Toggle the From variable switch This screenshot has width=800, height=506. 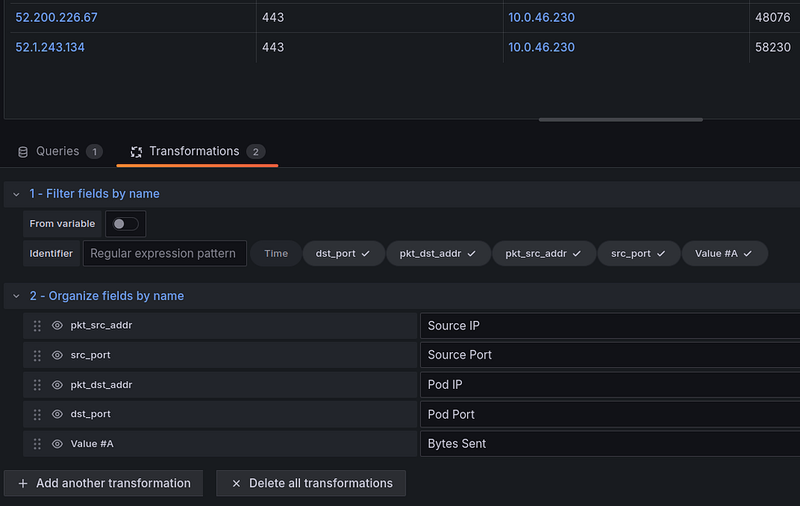pos(126,224)
